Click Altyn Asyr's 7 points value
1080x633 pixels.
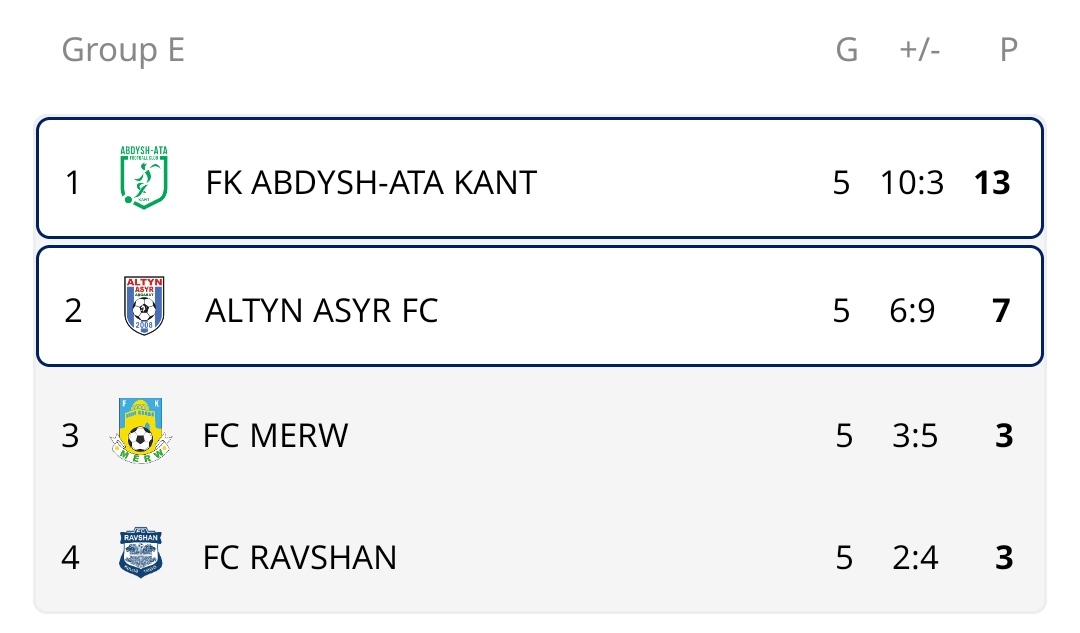coord(1001,311)
